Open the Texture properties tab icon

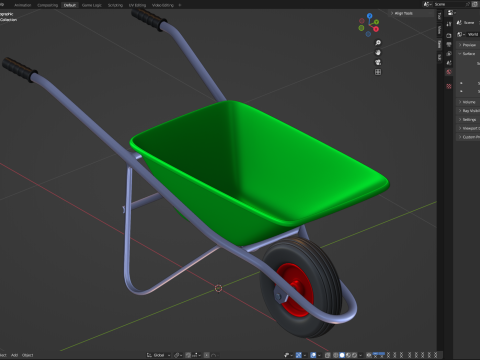449,86
